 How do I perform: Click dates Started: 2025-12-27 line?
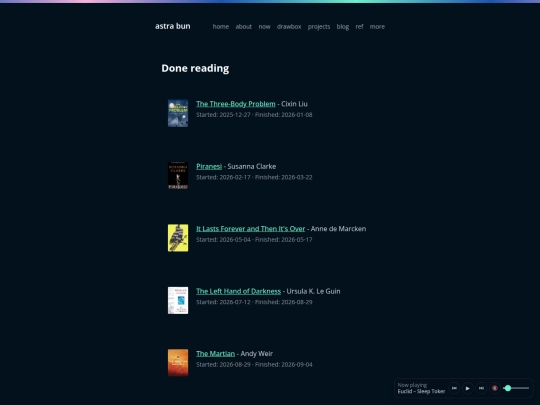coord(254,115)
